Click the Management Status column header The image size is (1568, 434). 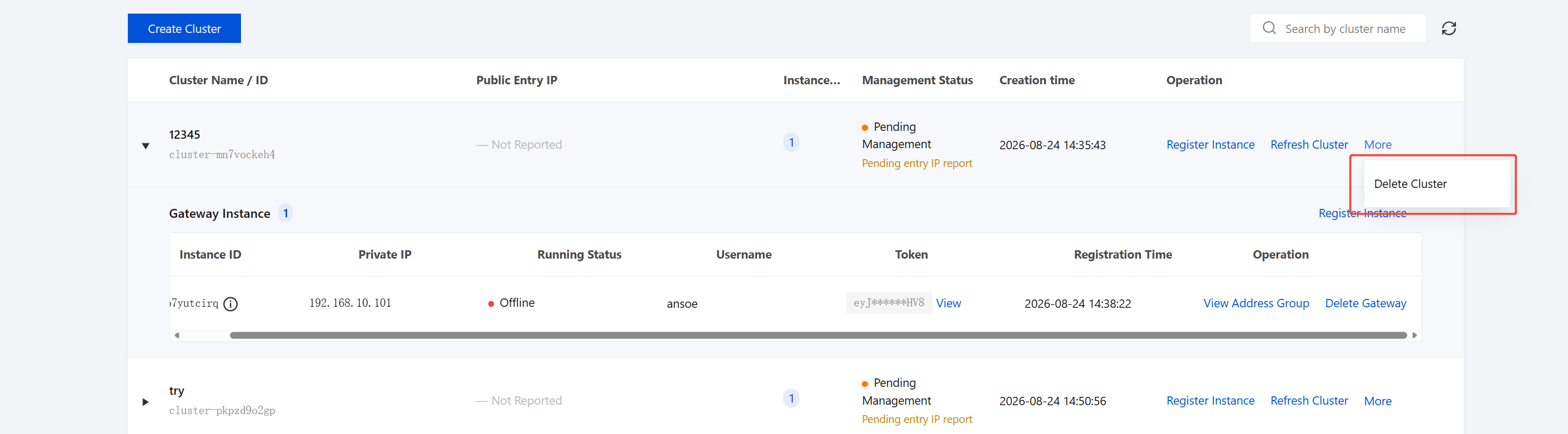[x=917, y=80]
